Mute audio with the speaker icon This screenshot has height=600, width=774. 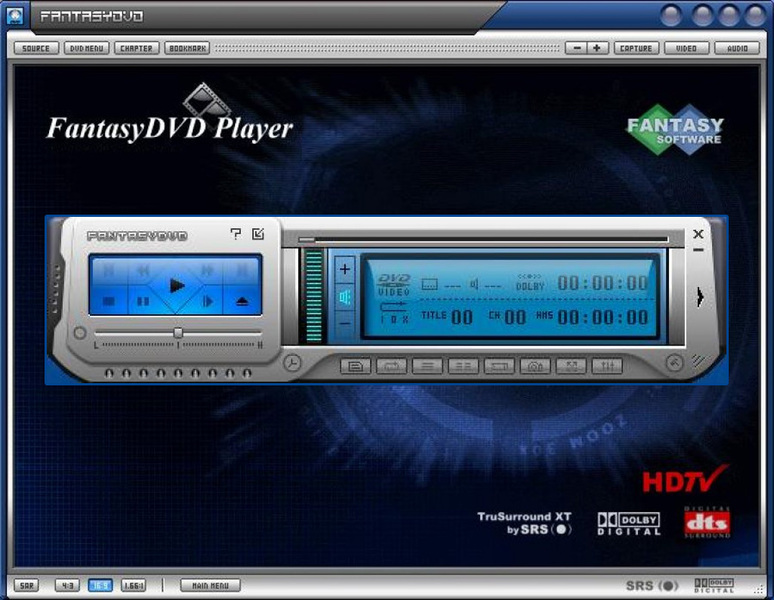tap(345, 297)
